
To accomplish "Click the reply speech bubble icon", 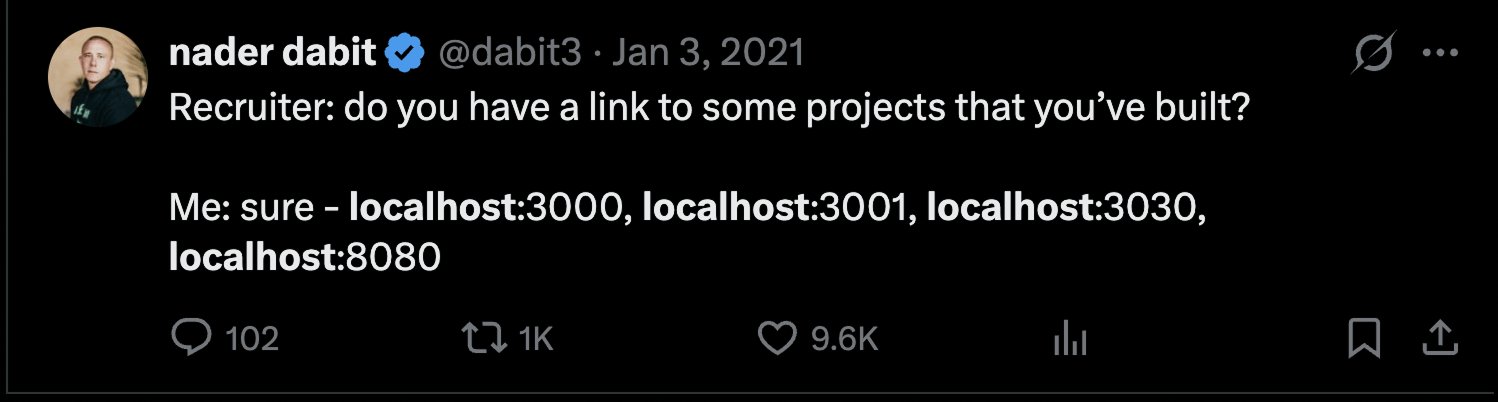I will (x=190, y=340).
